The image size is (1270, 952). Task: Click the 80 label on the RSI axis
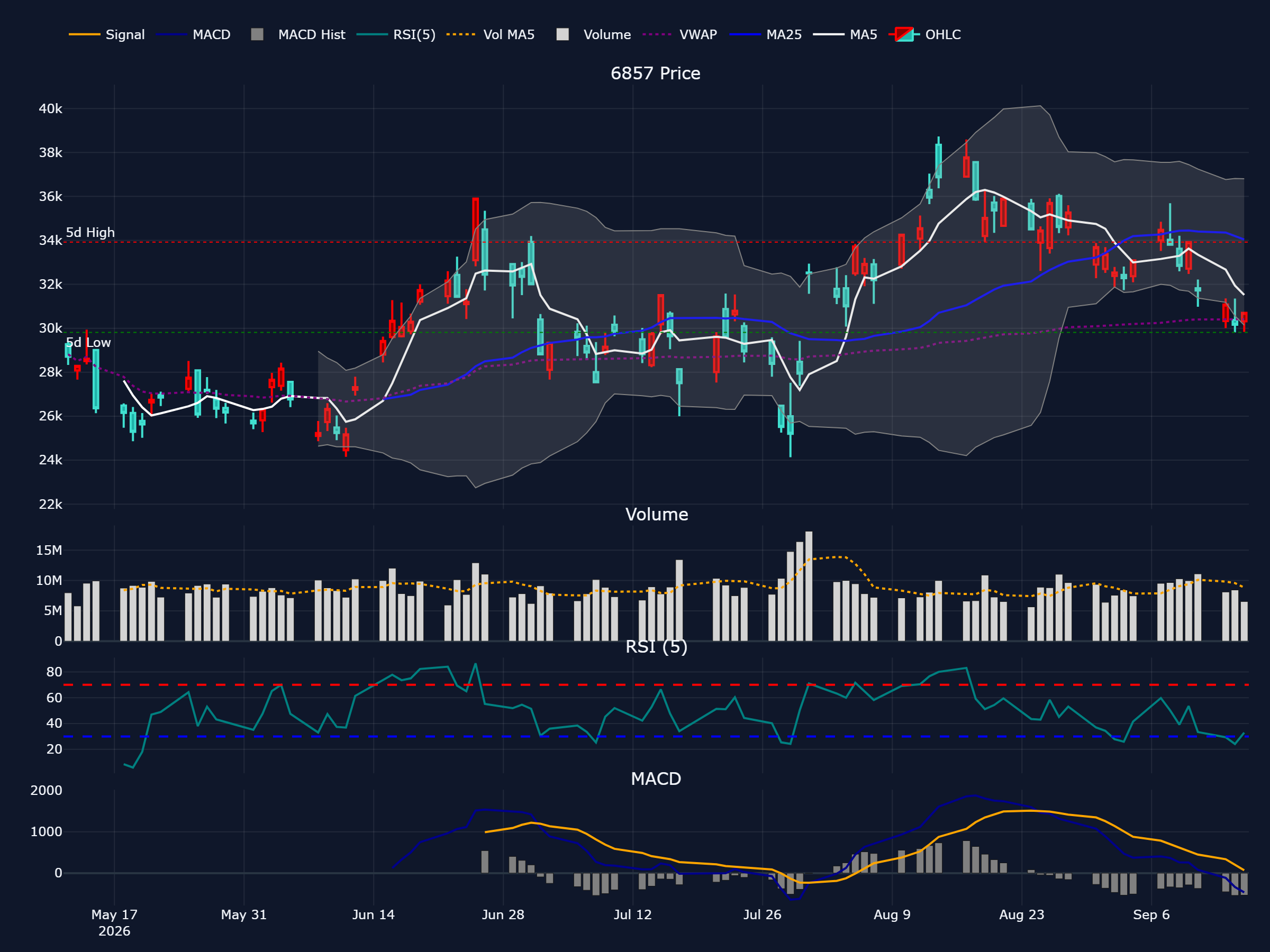coord(54,672)
